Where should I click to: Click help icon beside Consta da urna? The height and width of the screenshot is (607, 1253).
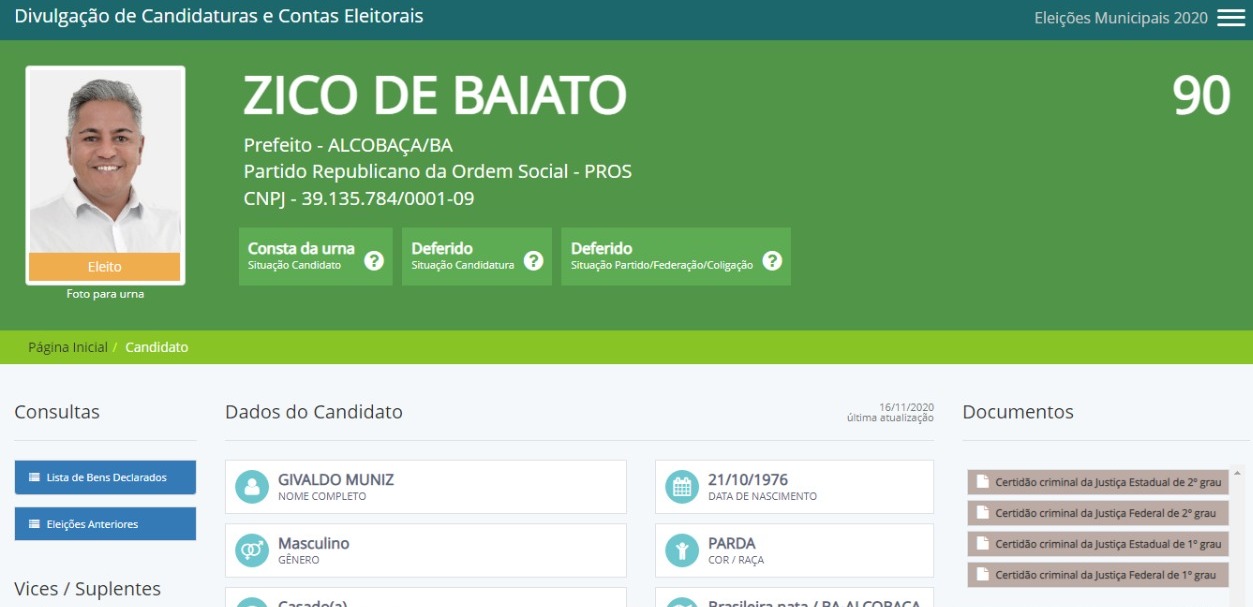(x=374, y=261)
